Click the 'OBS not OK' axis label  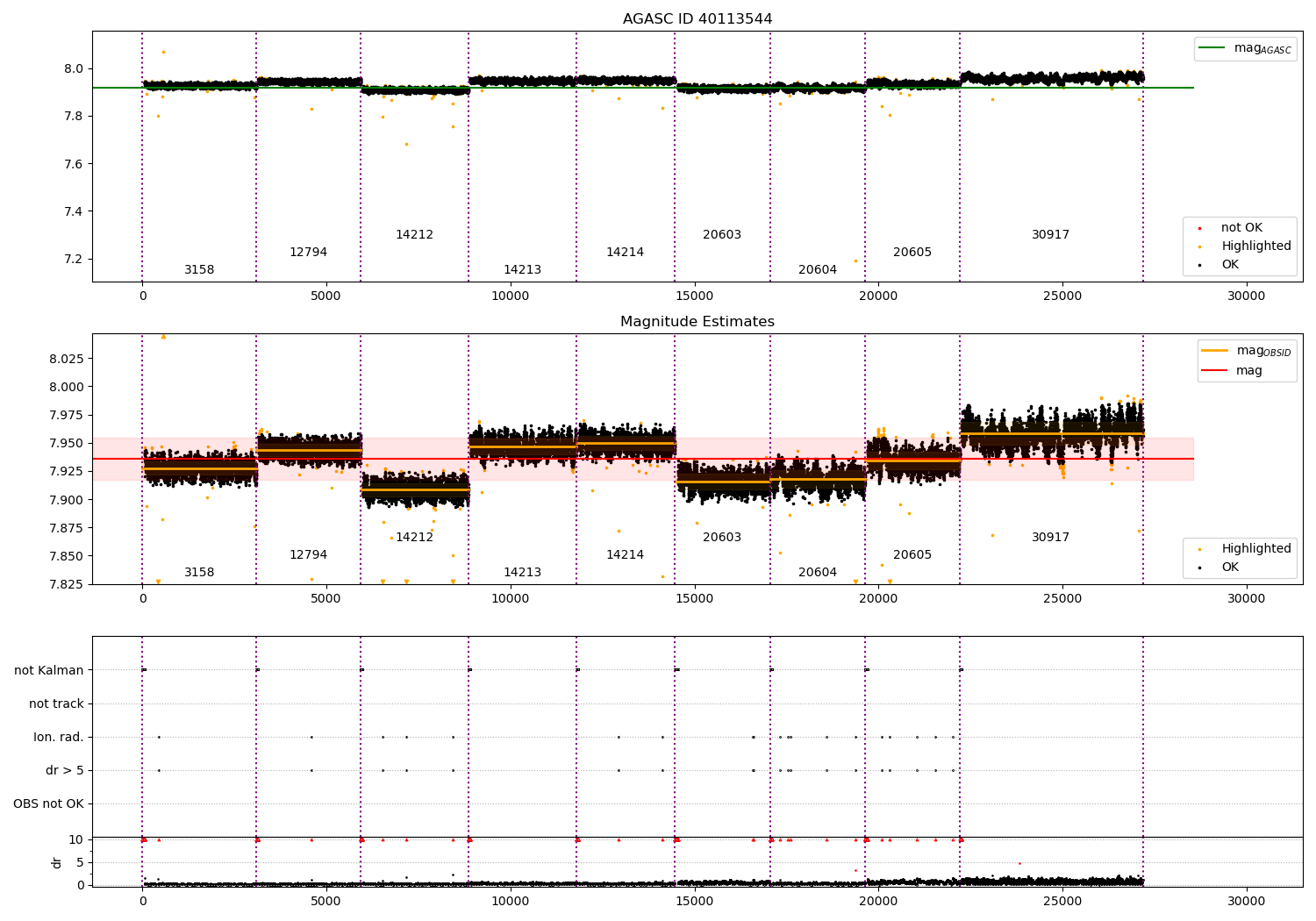tap(48, 803)
